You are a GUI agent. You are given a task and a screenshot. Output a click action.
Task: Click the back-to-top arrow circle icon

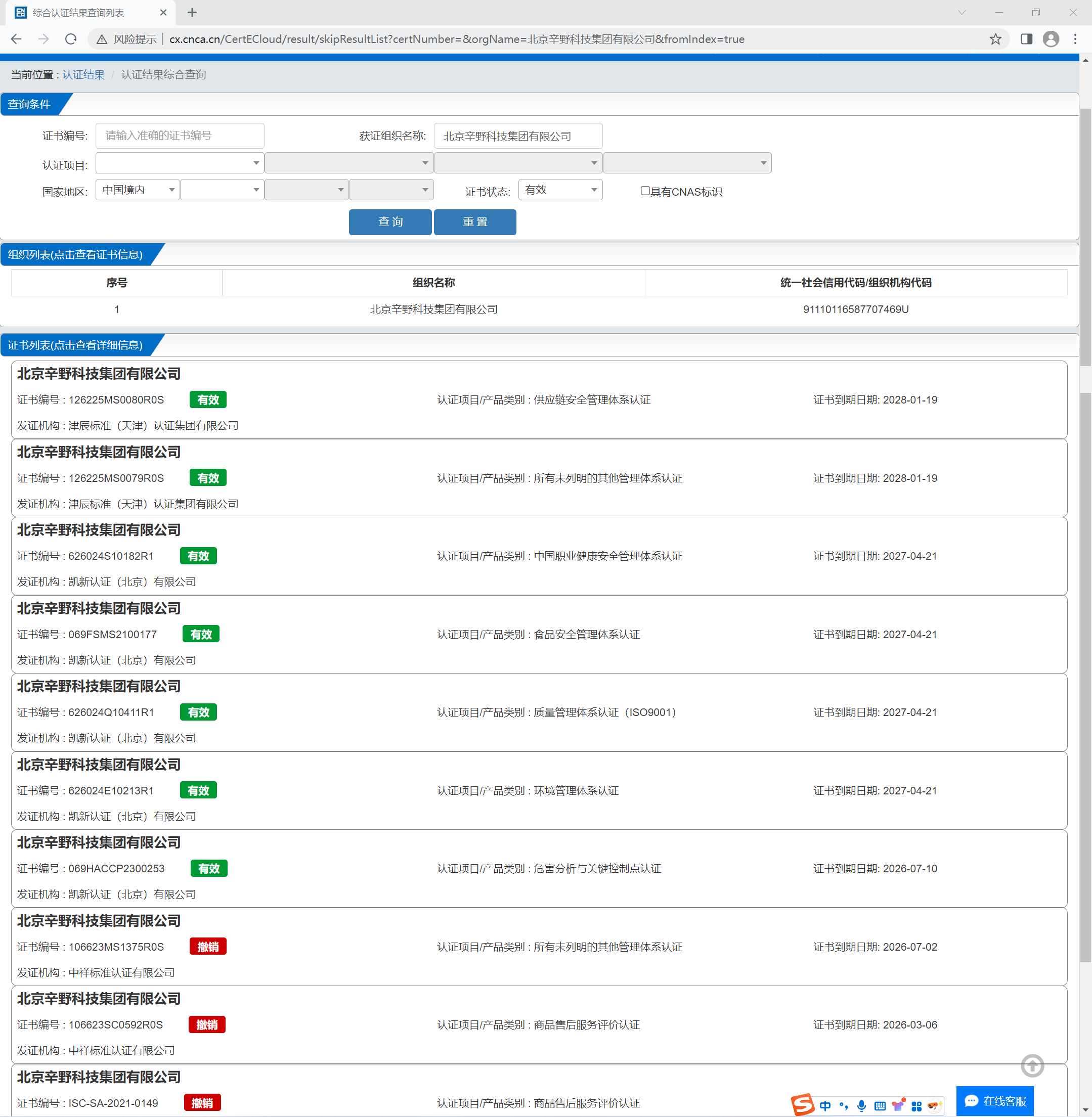tap(1032, 1066)
